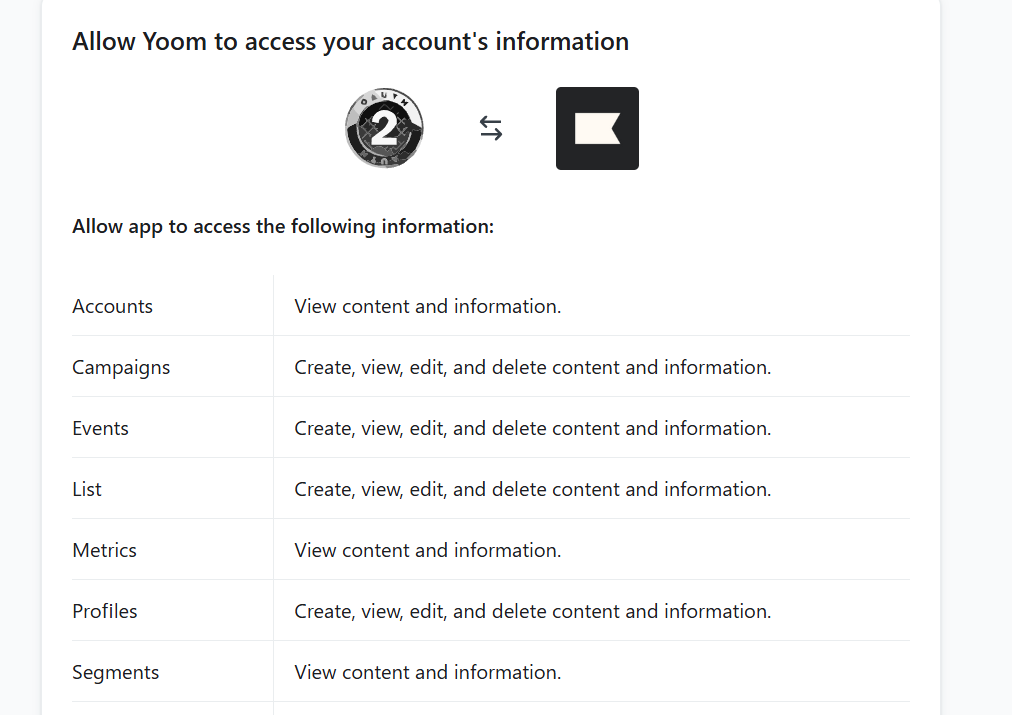Screen dimensions: 1012x715
Task: Select the Campaigns row label
Action: 121,367
